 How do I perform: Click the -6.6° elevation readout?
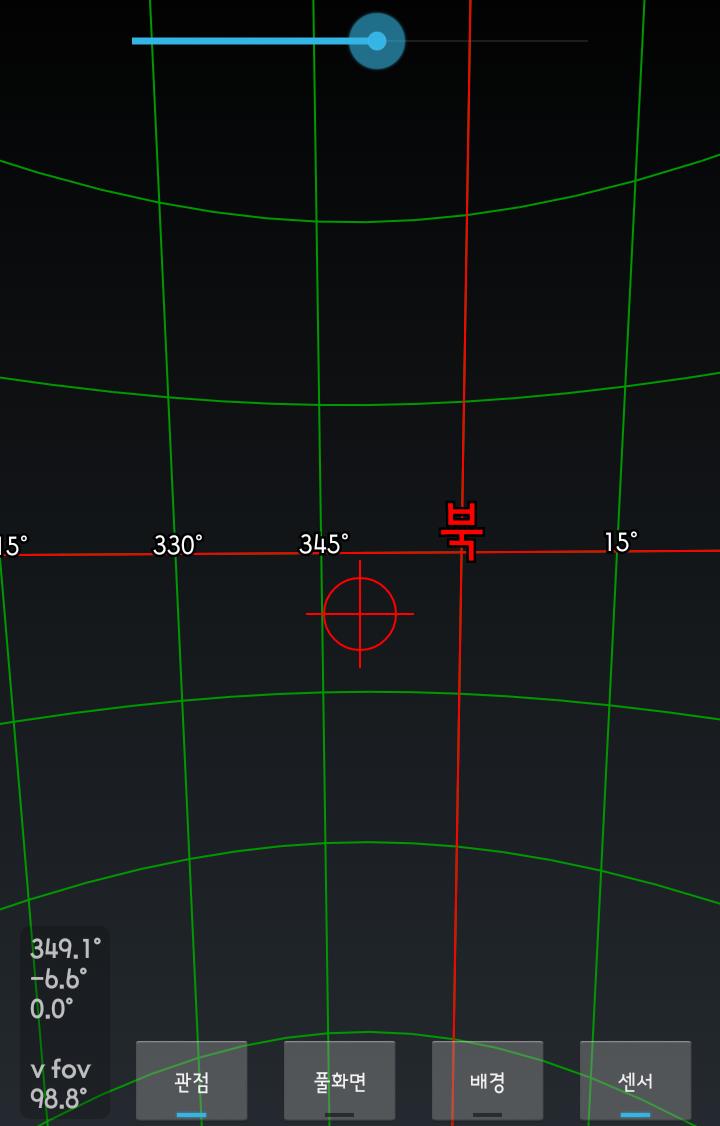(59, 979)
